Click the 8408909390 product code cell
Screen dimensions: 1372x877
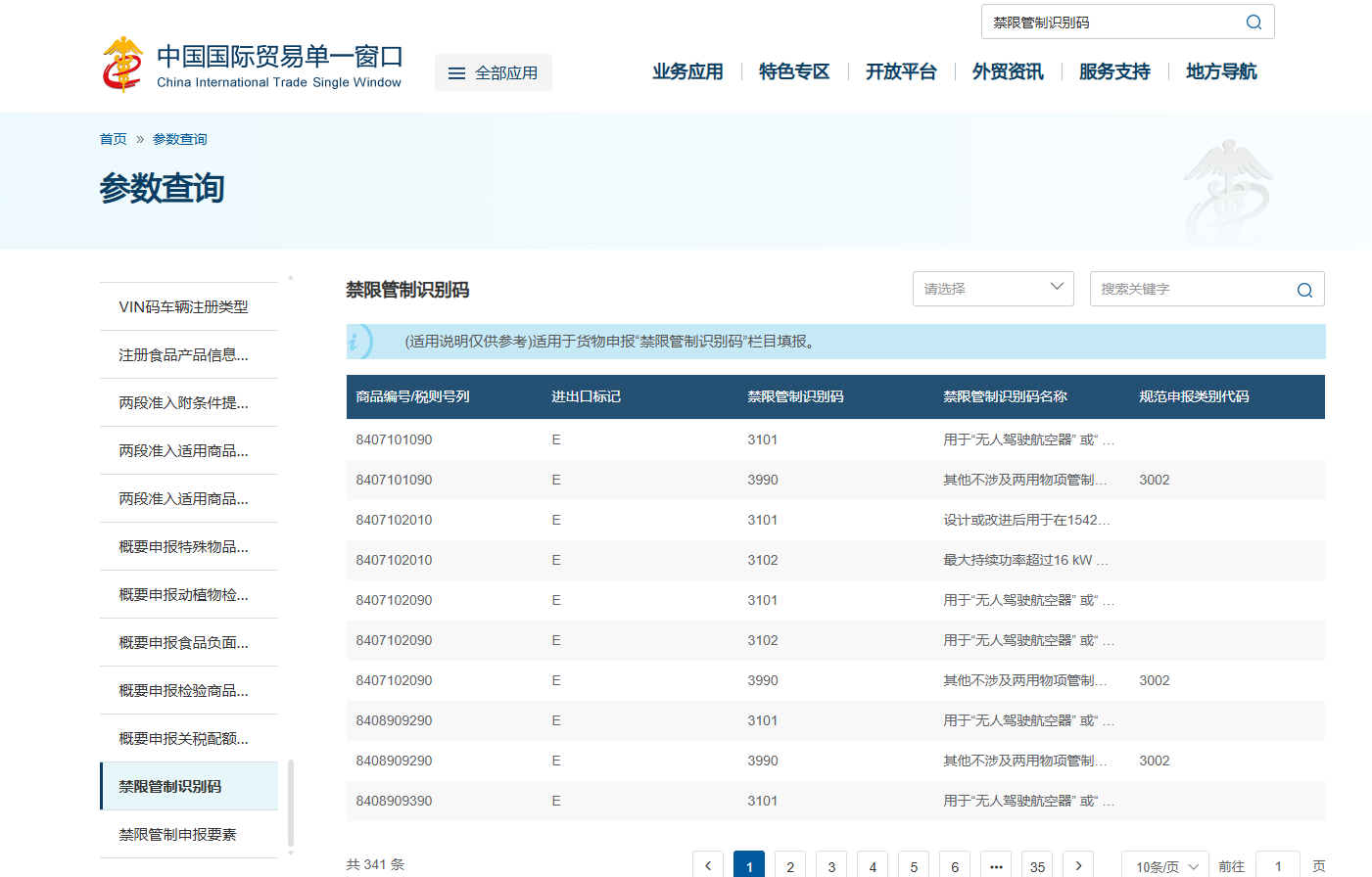(394, 801)
